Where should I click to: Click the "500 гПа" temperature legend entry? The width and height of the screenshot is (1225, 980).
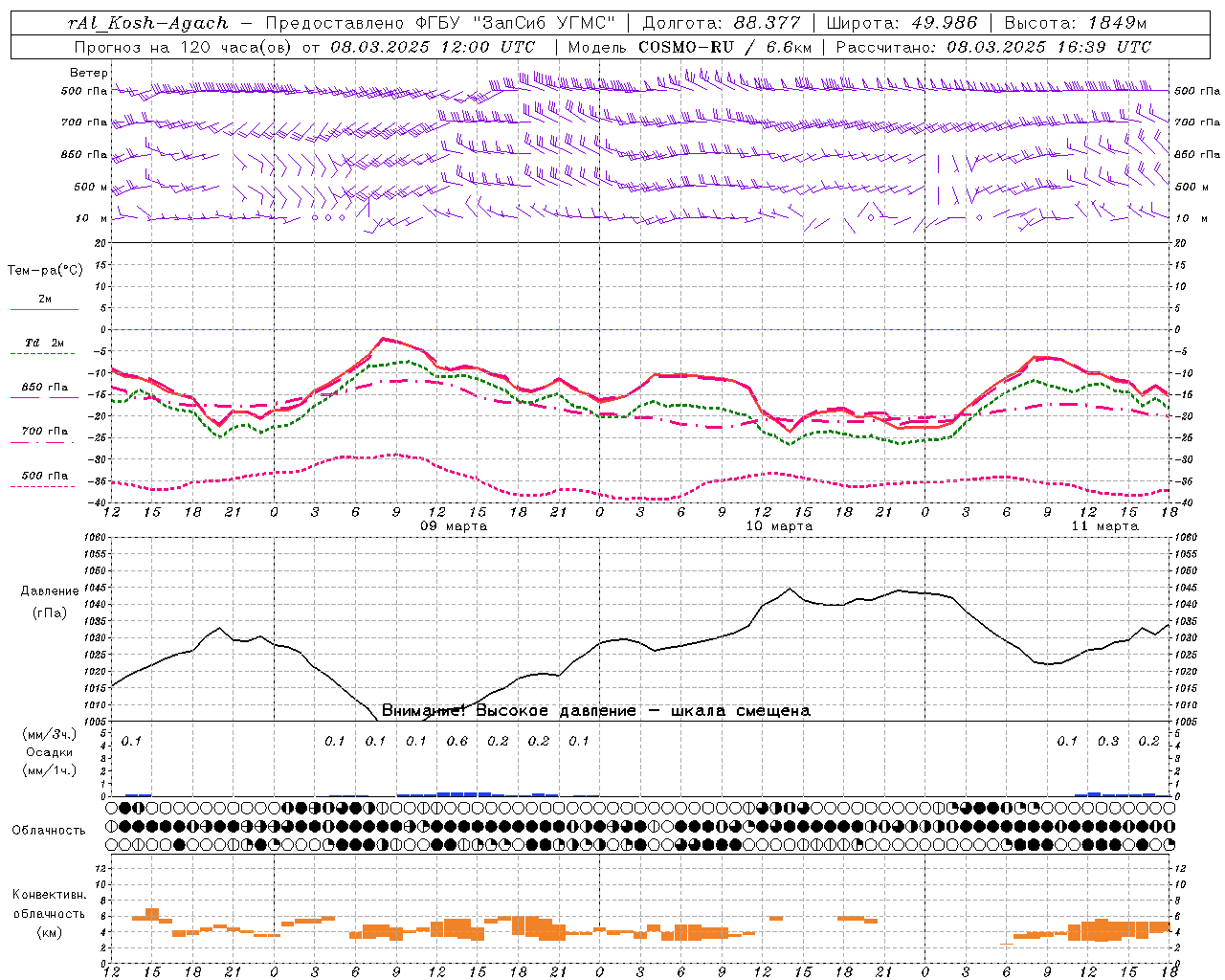pos(45,476)
